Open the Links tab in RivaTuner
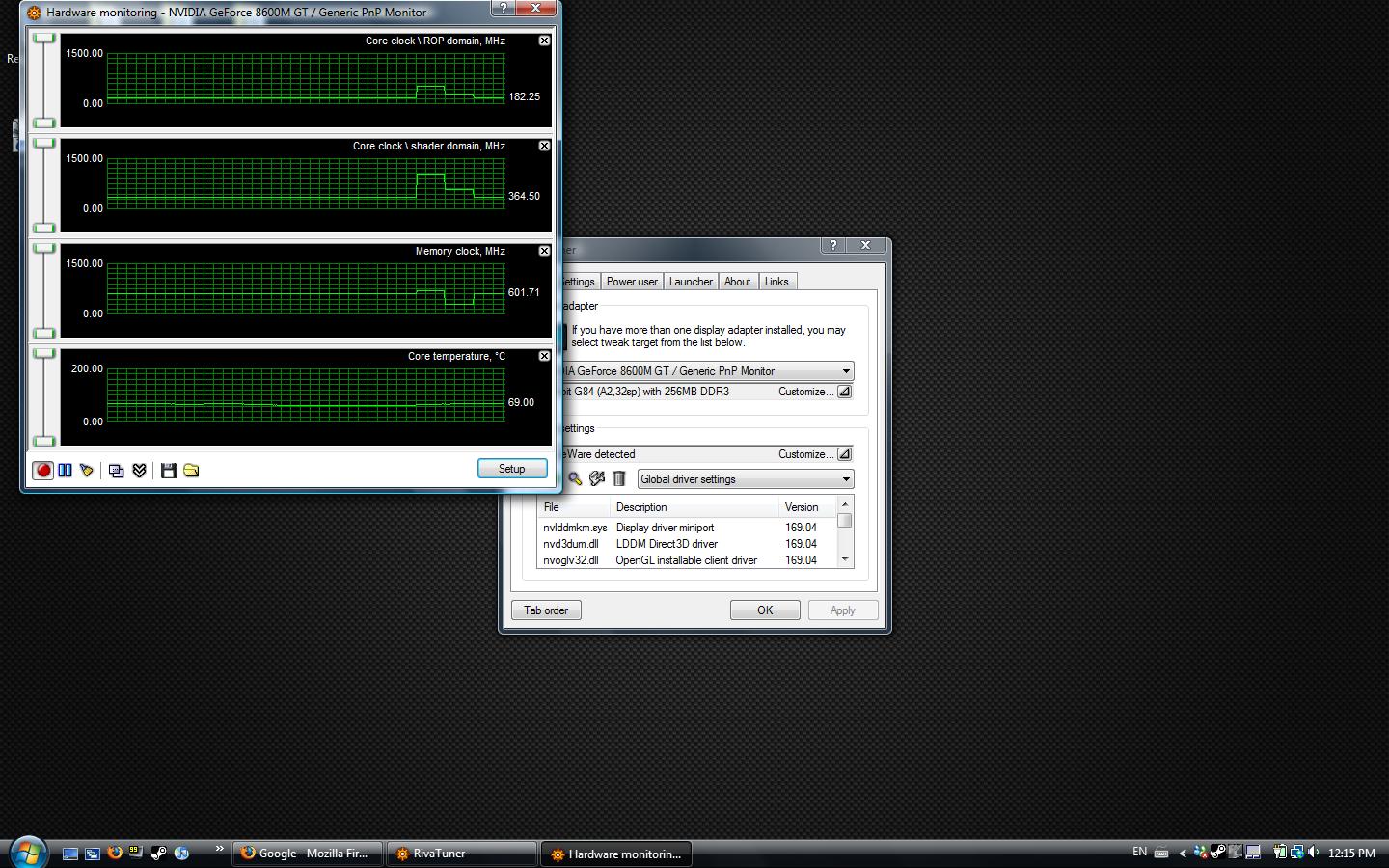The height and width of the screenshot is (868, 1389). (776, 282)
